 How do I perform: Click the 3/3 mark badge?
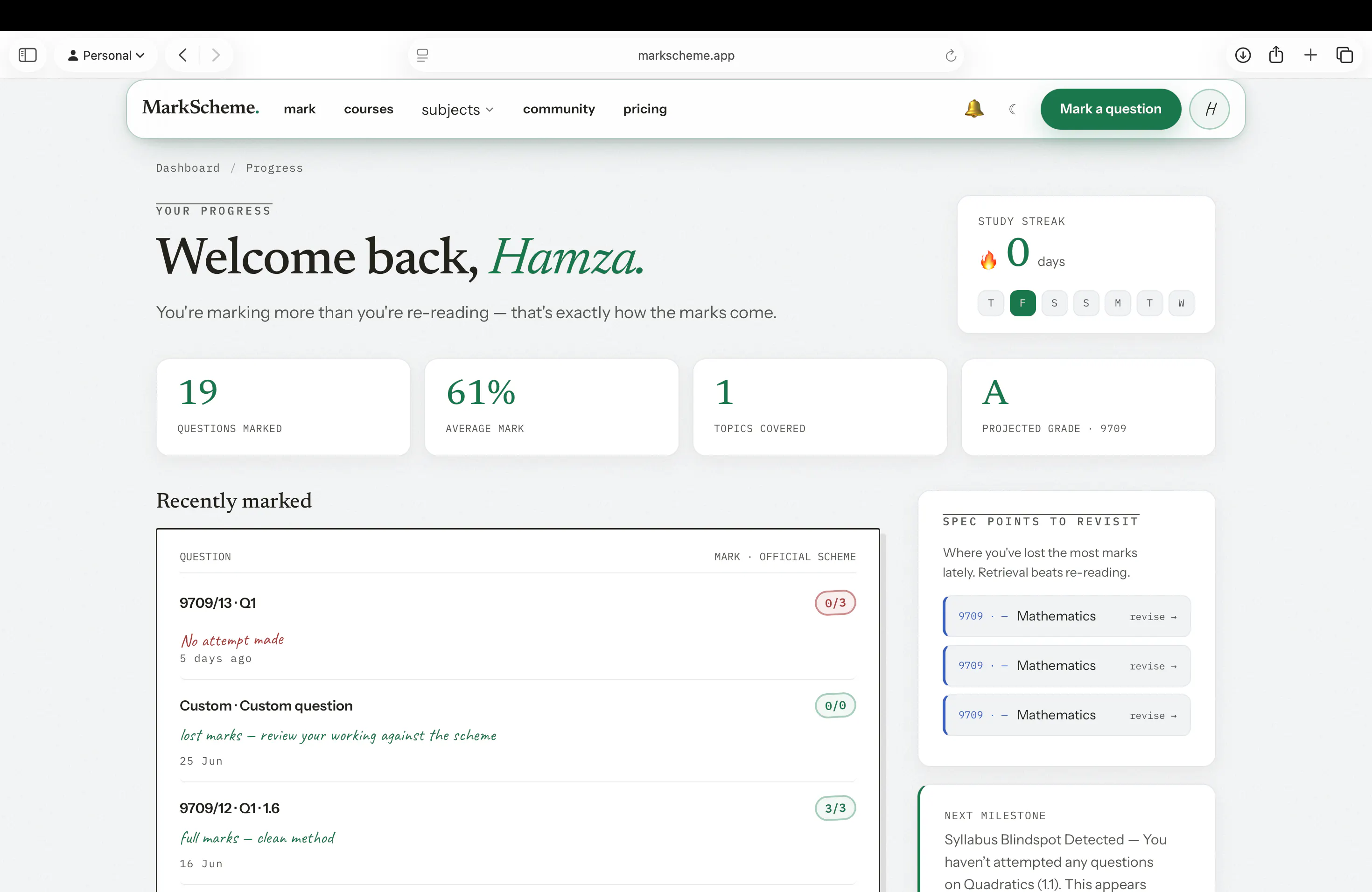[x=835, y=808]
